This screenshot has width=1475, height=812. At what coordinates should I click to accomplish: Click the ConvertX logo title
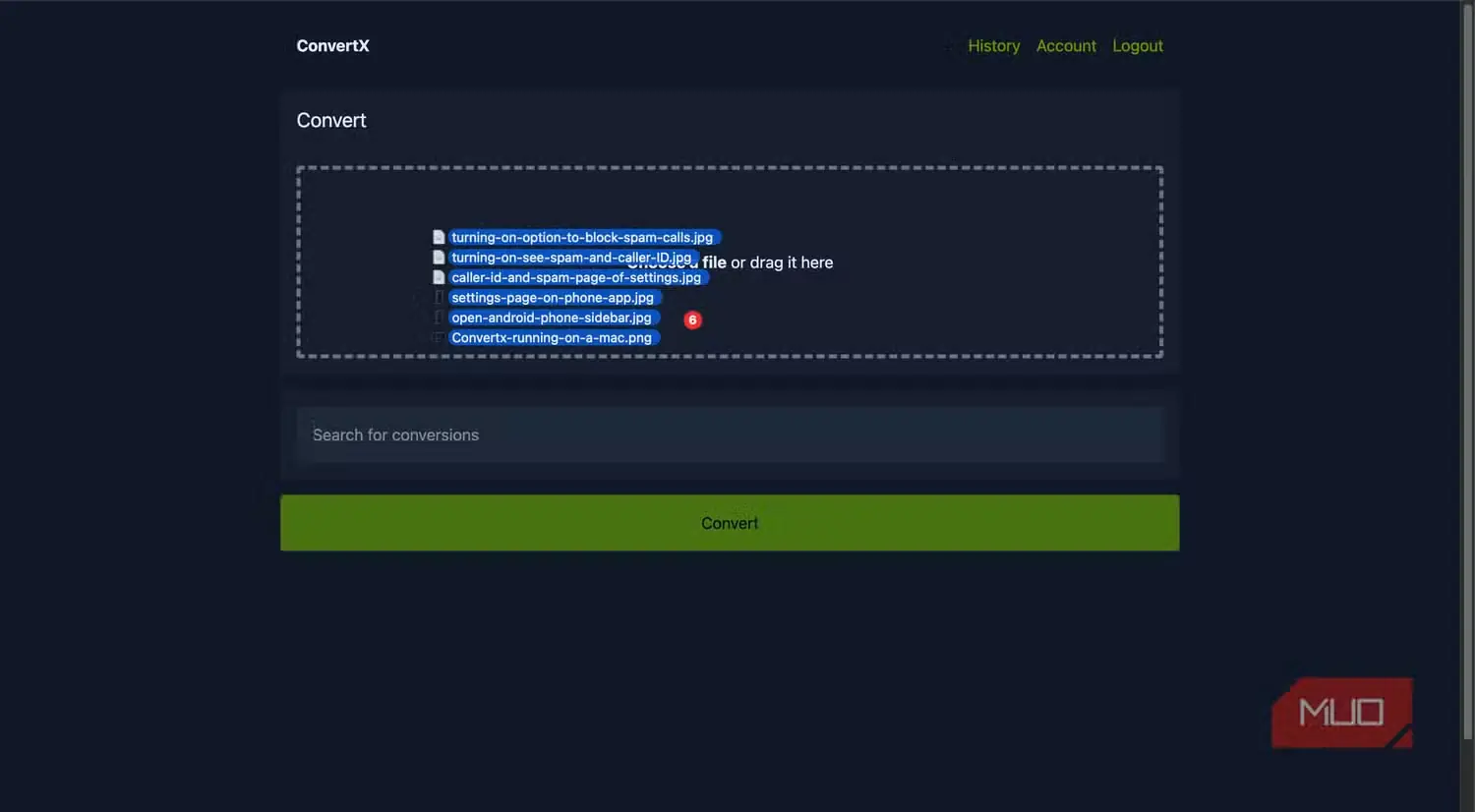coord(333,46)
